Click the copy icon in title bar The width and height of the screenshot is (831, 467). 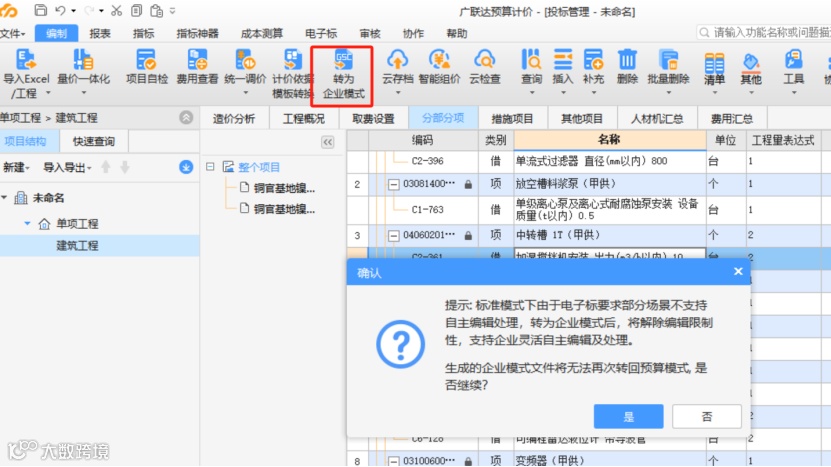point(136,10)
